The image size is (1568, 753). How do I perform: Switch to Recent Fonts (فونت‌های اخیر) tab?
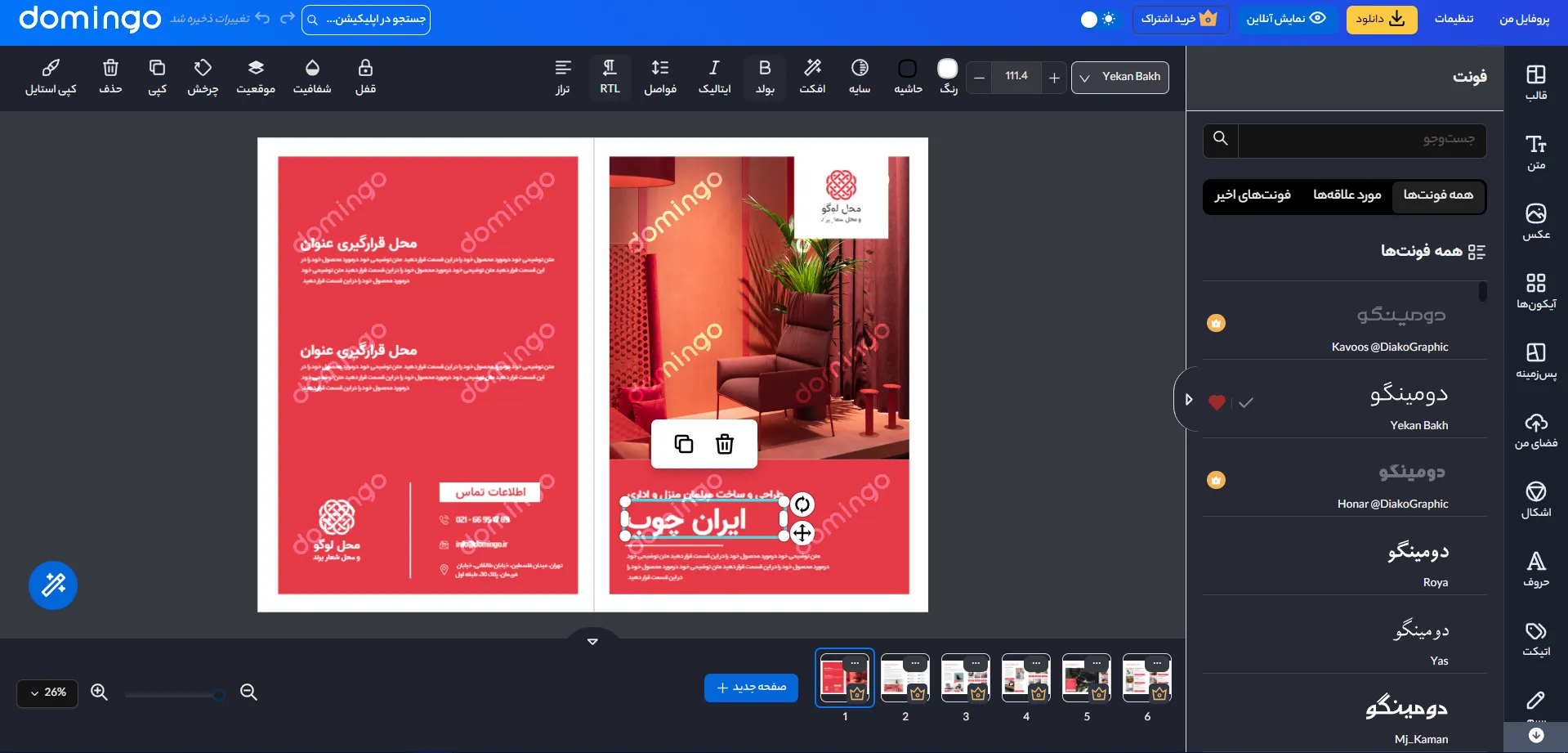coord(1253,195)
